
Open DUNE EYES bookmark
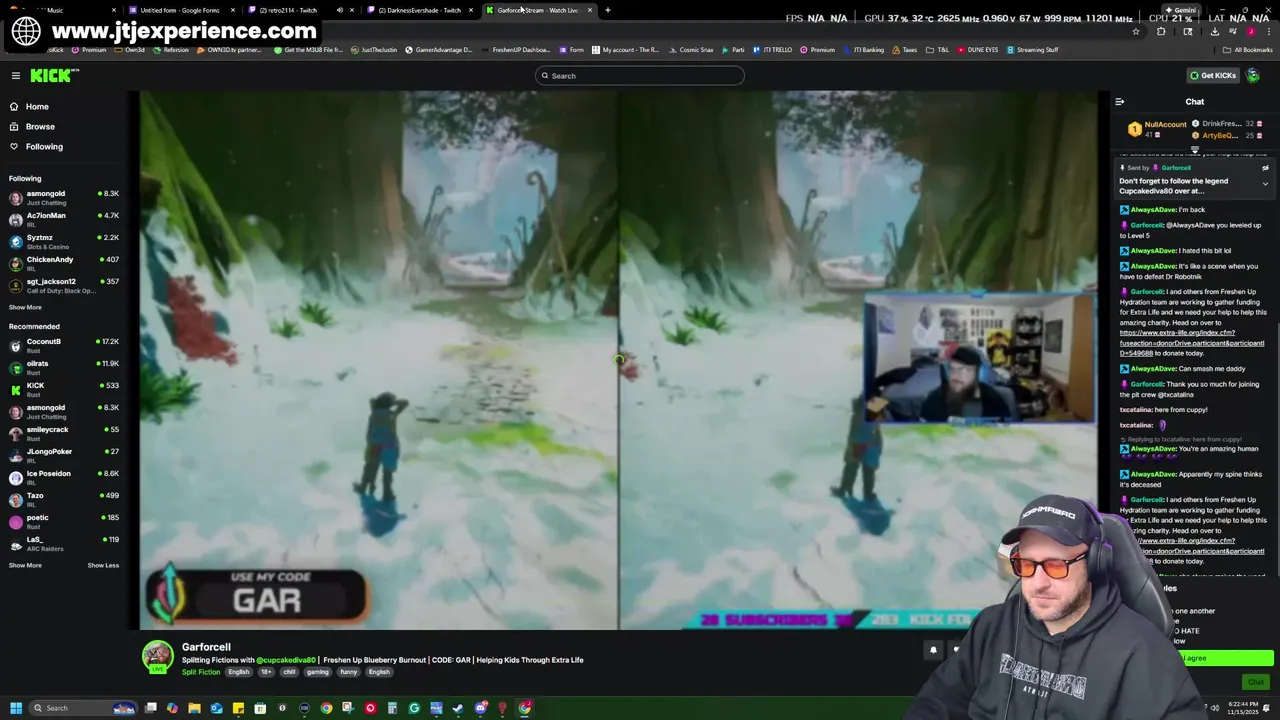coord(977,50)
